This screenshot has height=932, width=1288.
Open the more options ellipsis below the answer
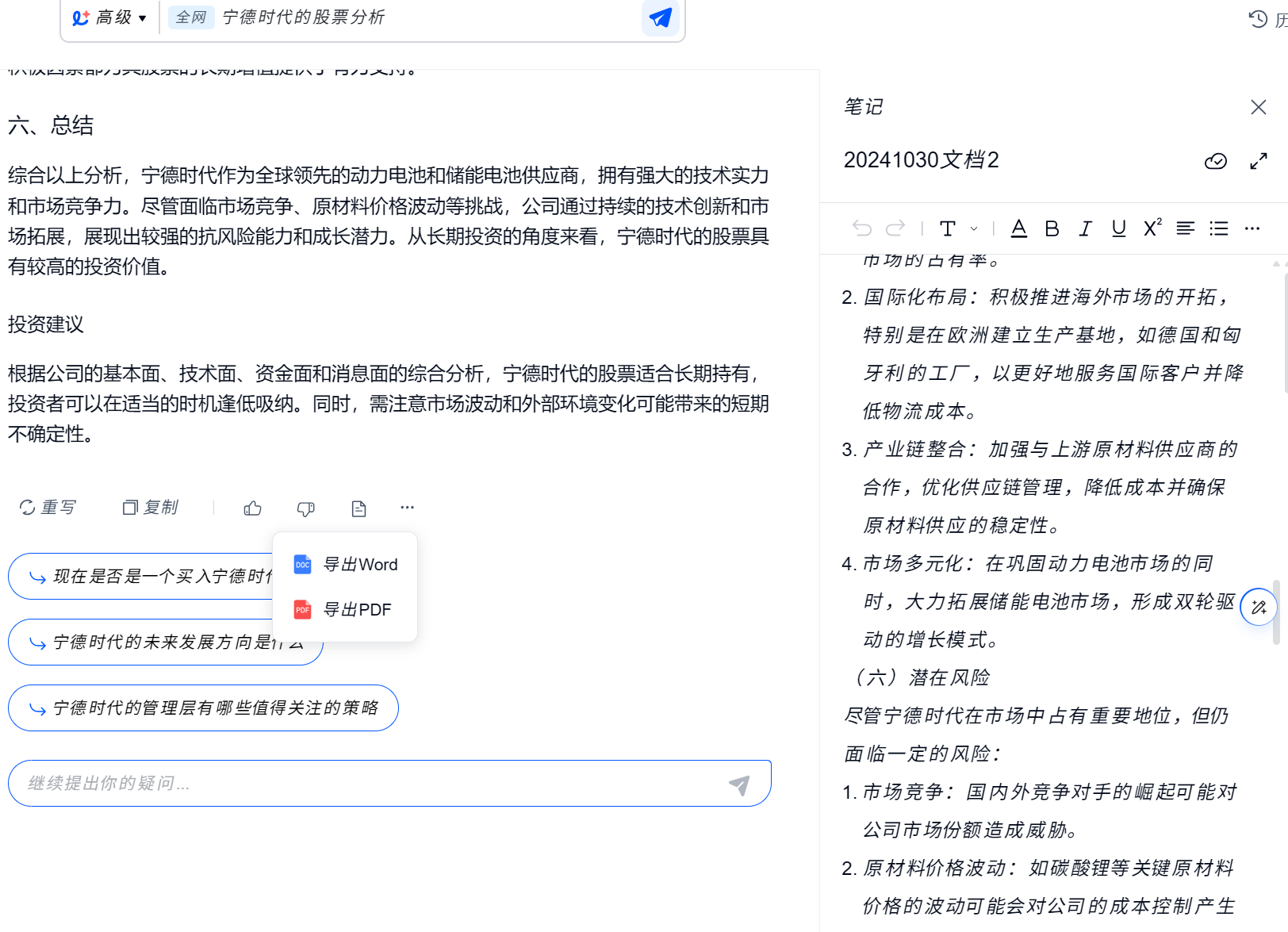pos(408,508)
